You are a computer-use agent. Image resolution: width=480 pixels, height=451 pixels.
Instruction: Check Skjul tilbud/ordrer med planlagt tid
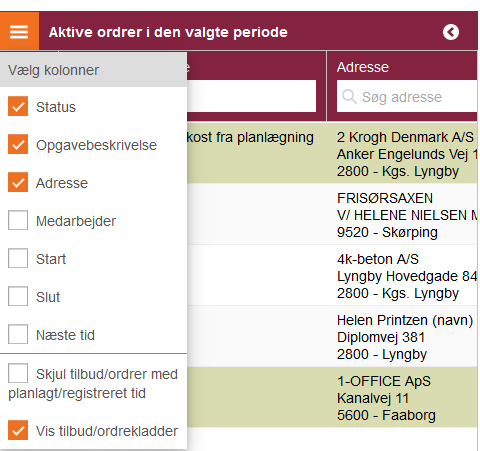[18, 374]
